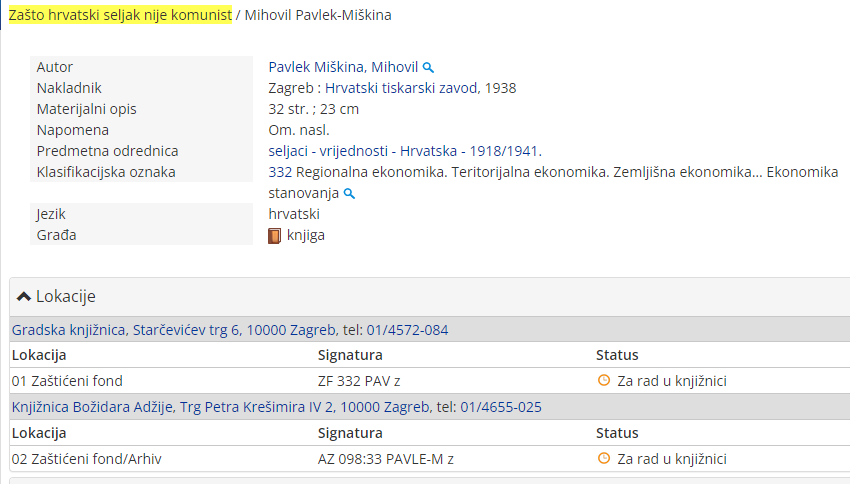This screenshot has height=484, width=850.
Task: Click signature AZ 098:33 PAVLE-M z
Action: pos(386,459)
